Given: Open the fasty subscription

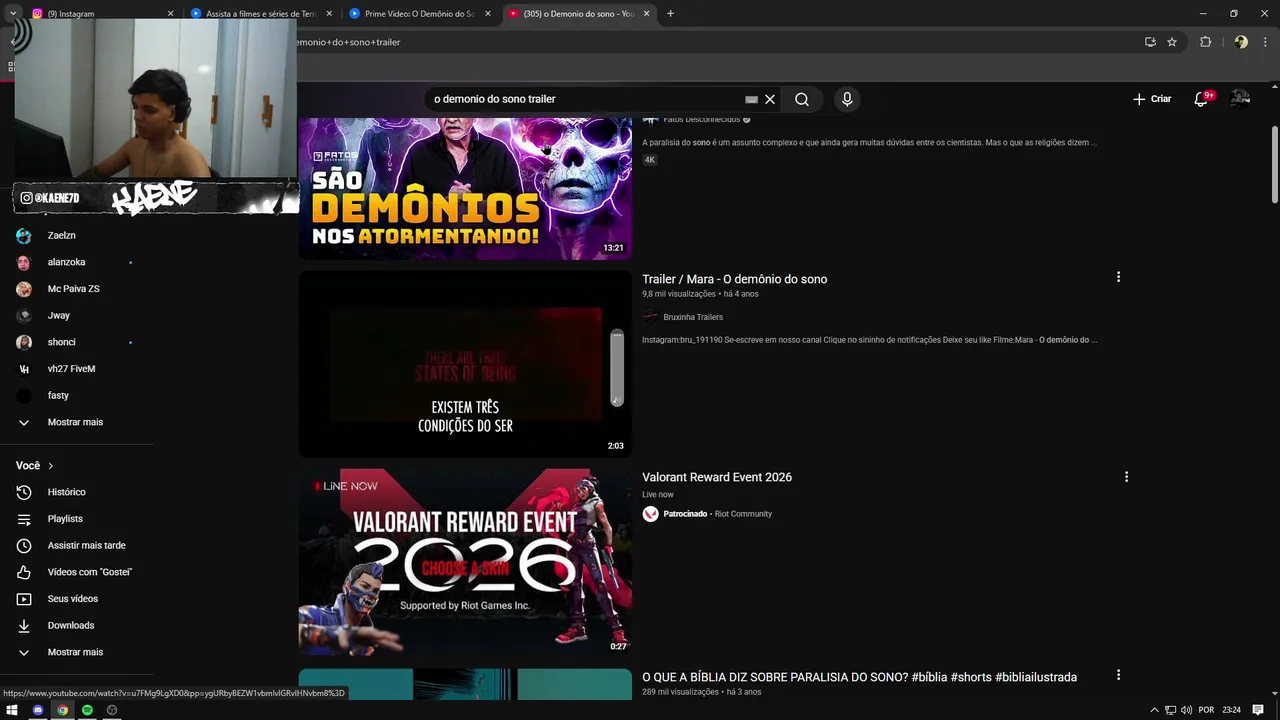Looking at the screenshot, I should coord(58,395).
